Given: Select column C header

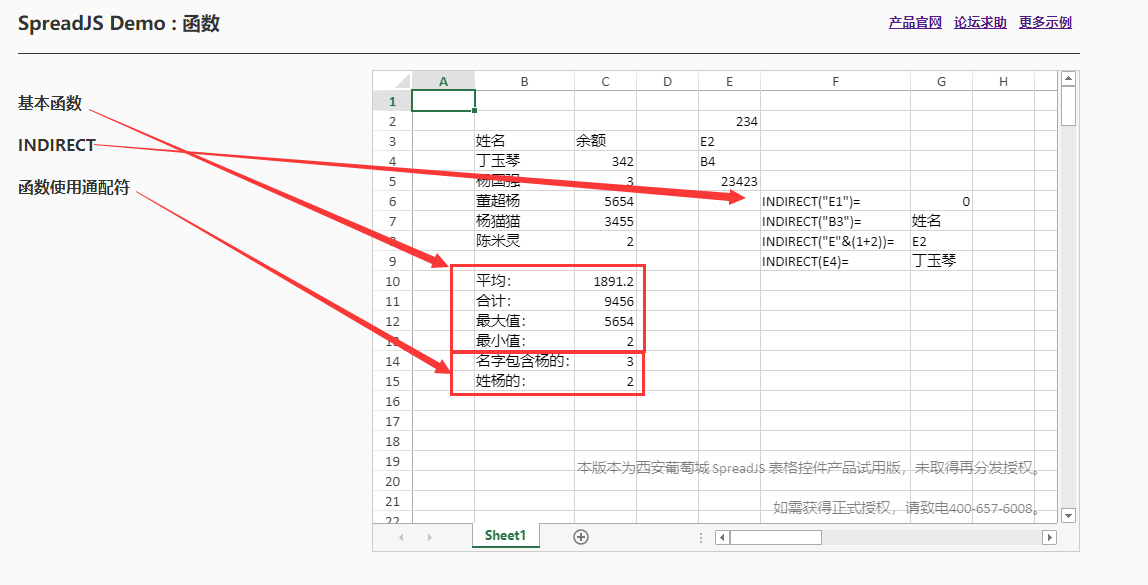Looking at the screenshot, I should (x=605, y=81).
